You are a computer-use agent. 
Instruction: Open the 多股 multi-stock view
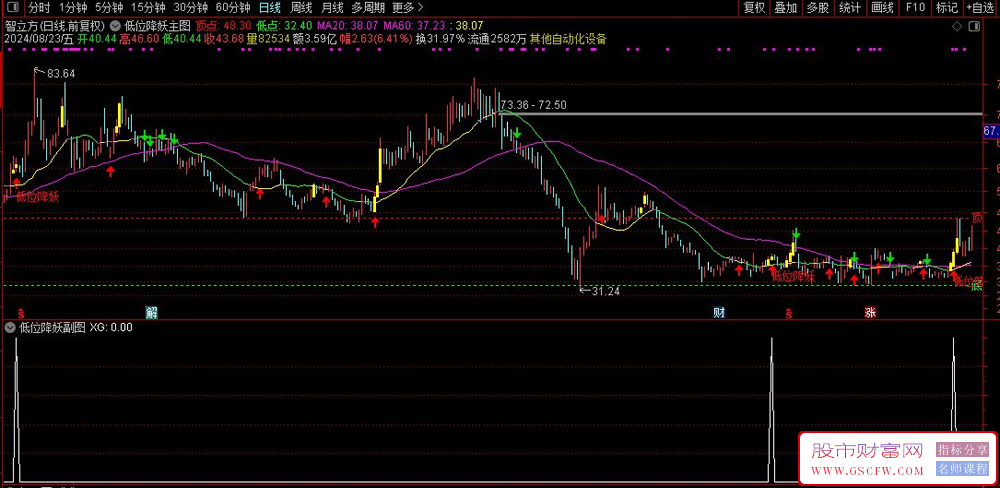click(818, 8)
